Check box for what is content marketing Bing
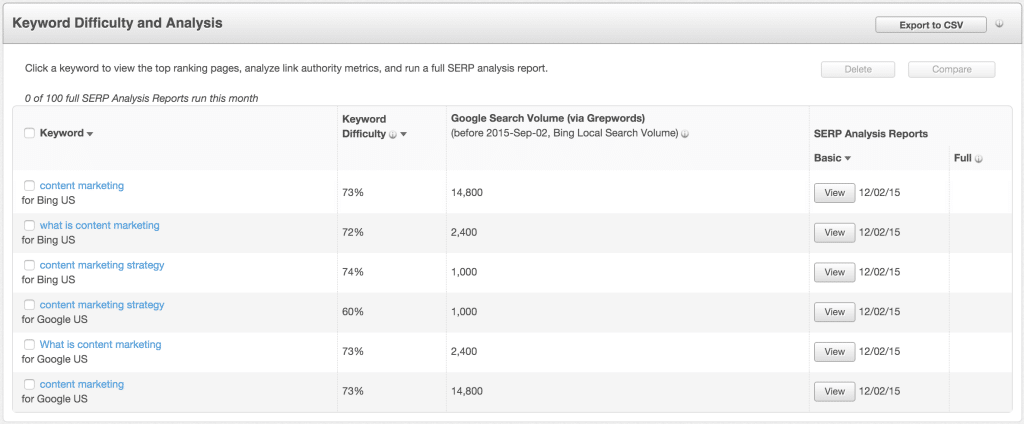The height and width of the screenshot is (424, 1024). [x=29, y=225]
